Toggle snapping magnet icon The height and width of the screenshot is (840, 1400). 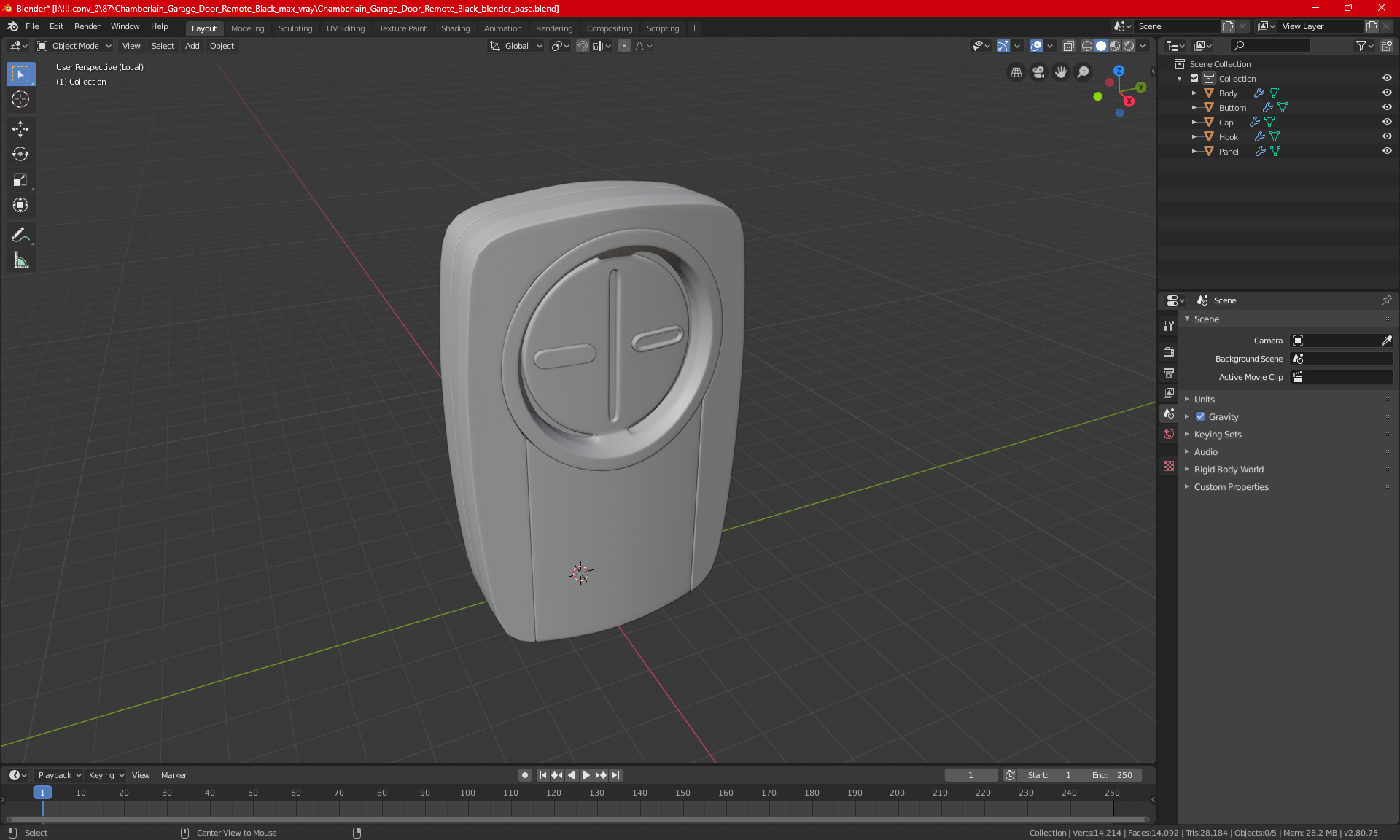coord(583,46)
